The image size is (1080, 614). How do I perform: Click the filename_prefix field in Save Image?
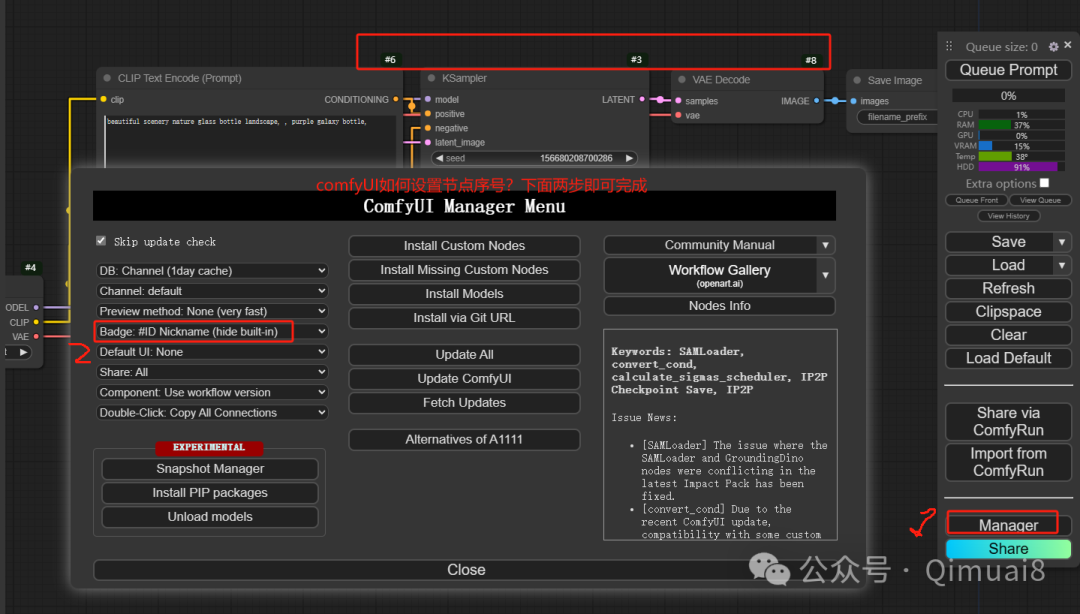coord(897,117)
